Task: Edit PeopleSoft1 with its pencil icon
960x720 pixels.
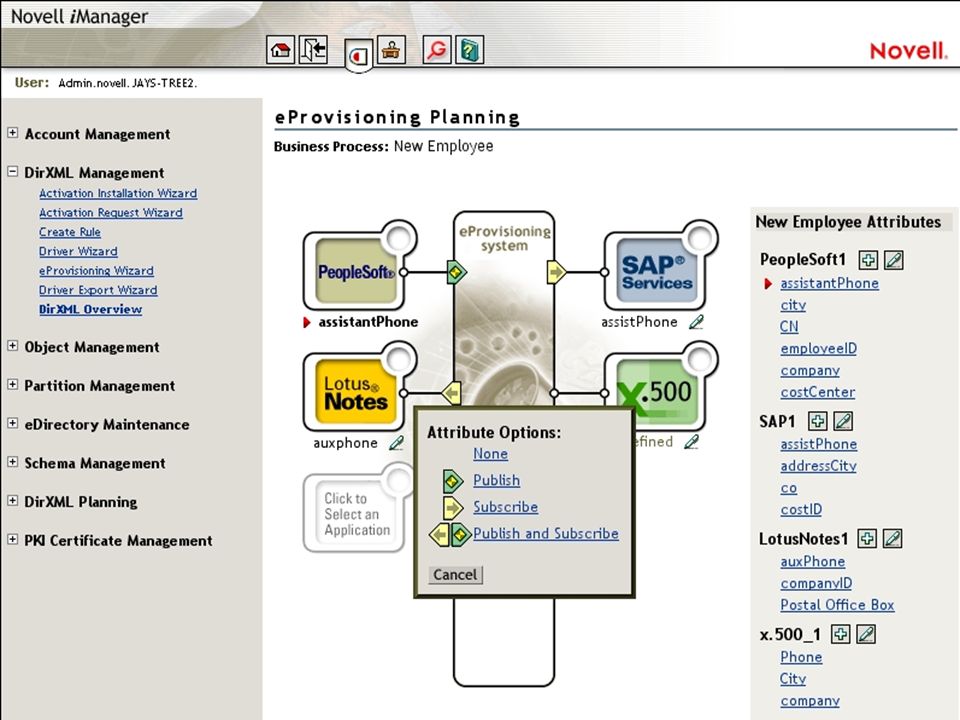Action: click(893, 260)
